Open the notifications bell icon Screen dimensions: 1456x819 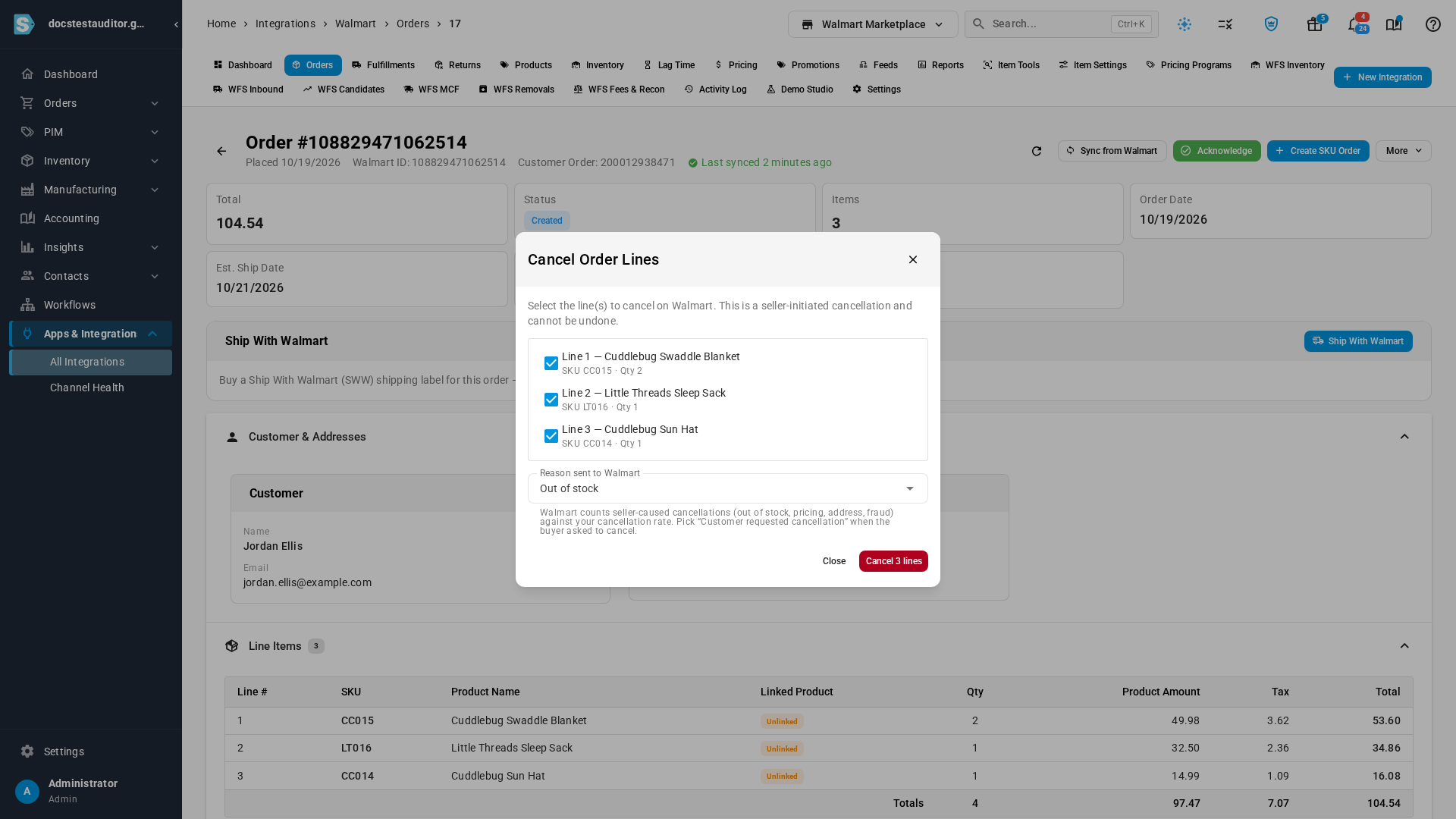click(1355, 24)
